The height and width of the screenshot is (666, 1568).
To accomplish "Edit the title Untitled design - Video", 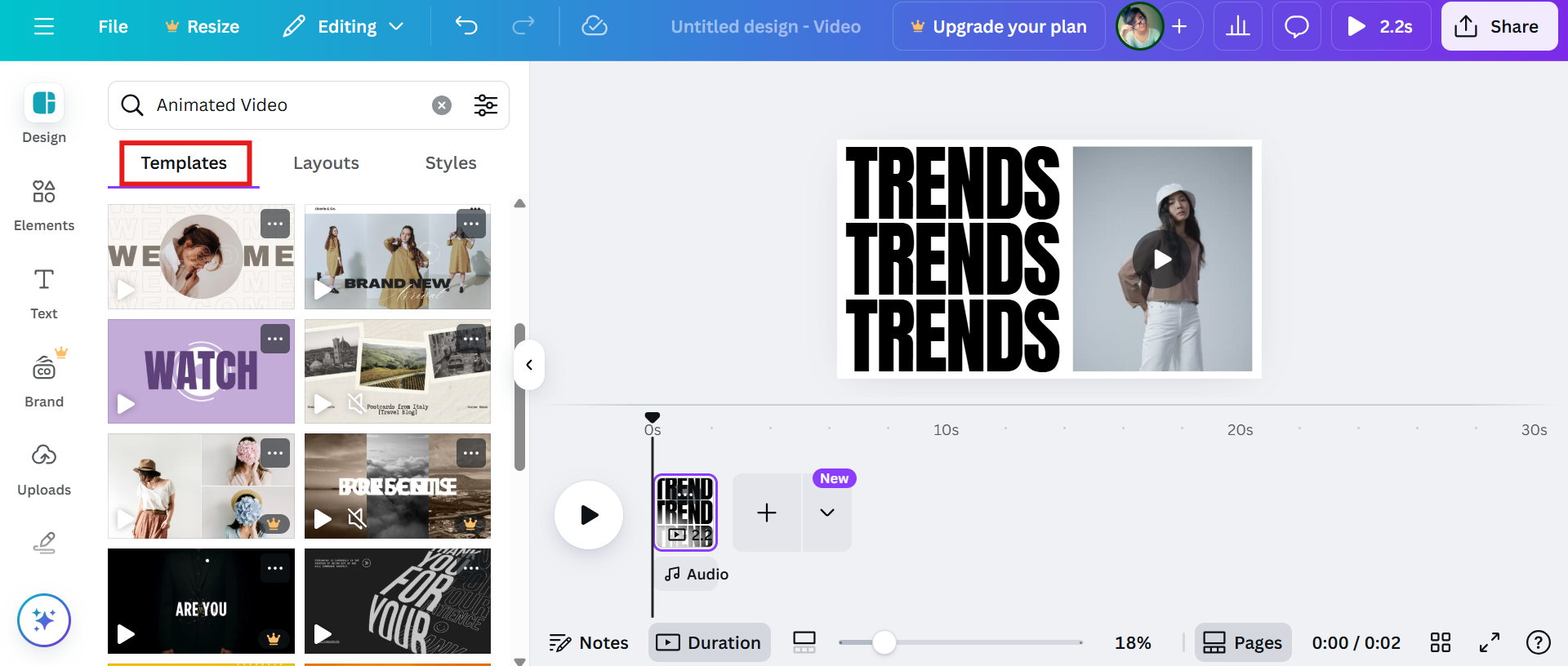I will [x=766, y=27].
